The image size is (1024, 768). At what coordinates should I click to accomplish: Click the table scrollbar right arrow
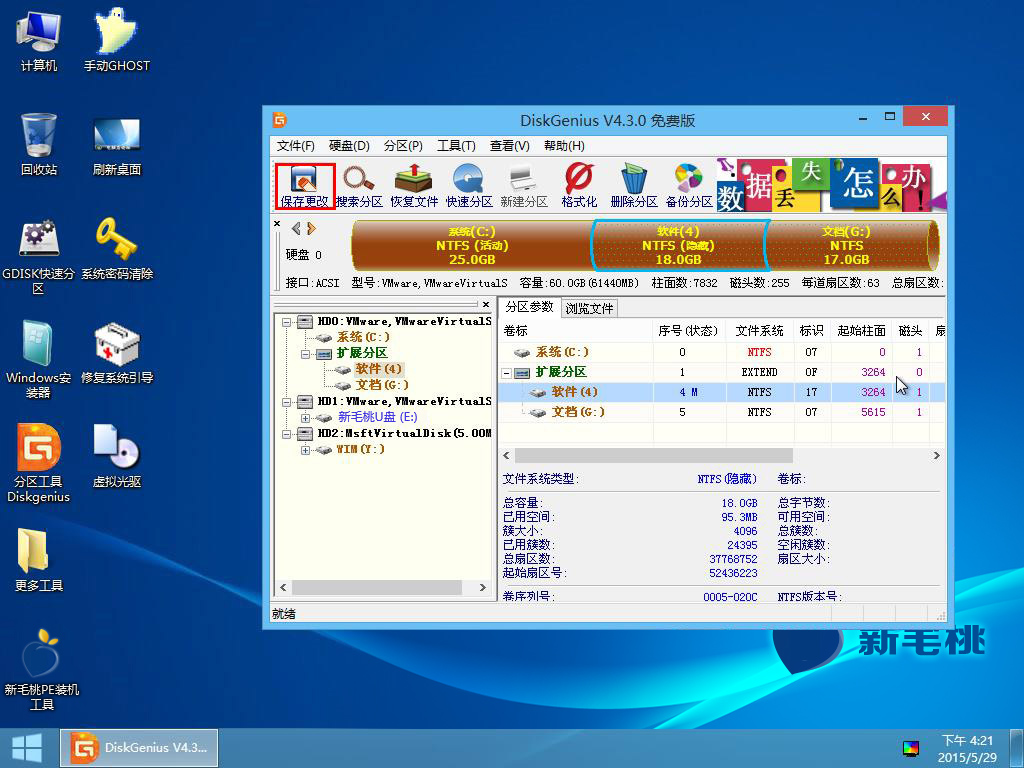pyautogui.click(x=936, y=455)
